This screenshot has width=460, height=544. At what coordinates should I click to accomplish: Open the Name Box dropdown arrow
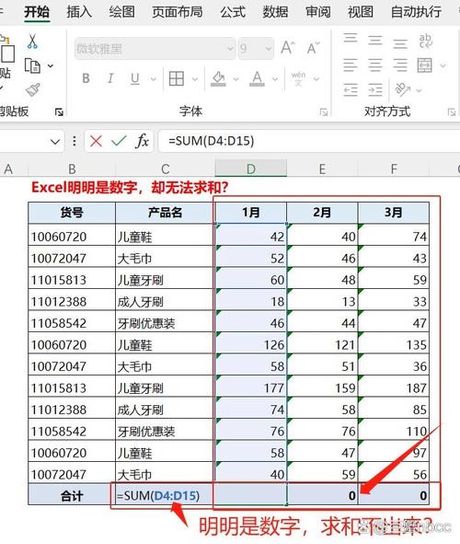click(x=55, y=142)
